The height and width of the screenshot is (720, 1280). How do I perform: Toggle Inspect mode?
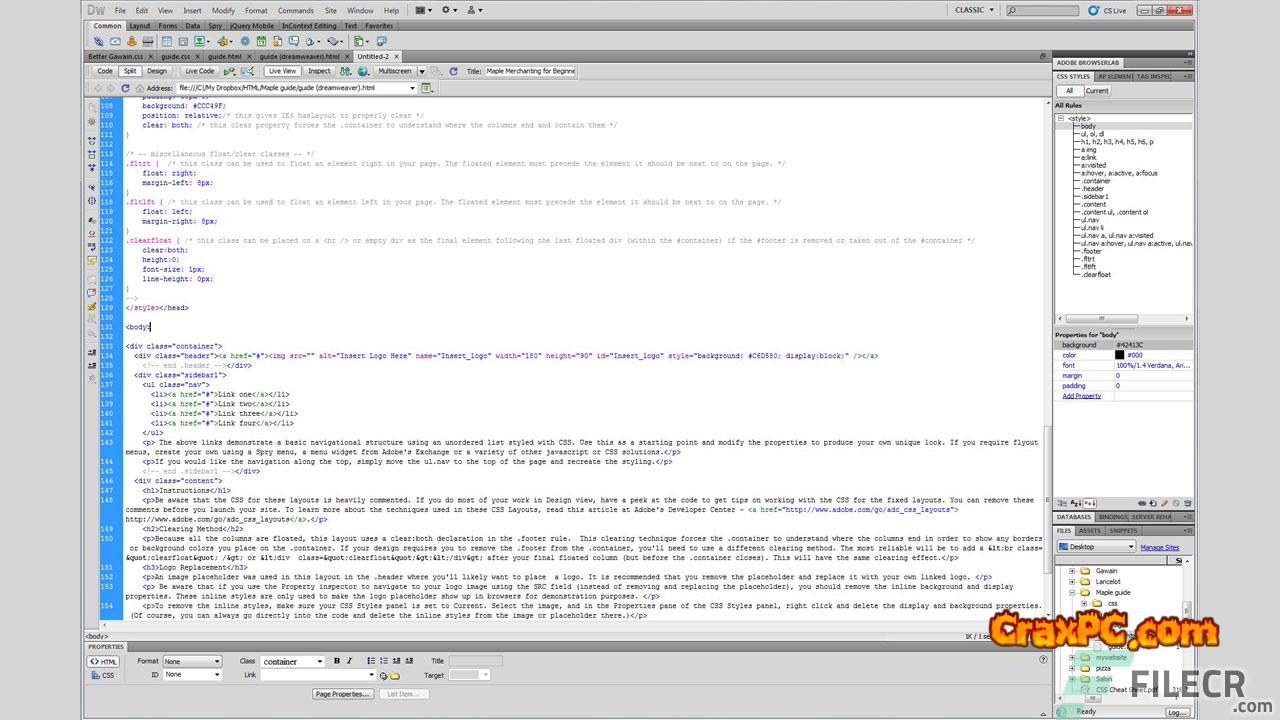point(319,71)
